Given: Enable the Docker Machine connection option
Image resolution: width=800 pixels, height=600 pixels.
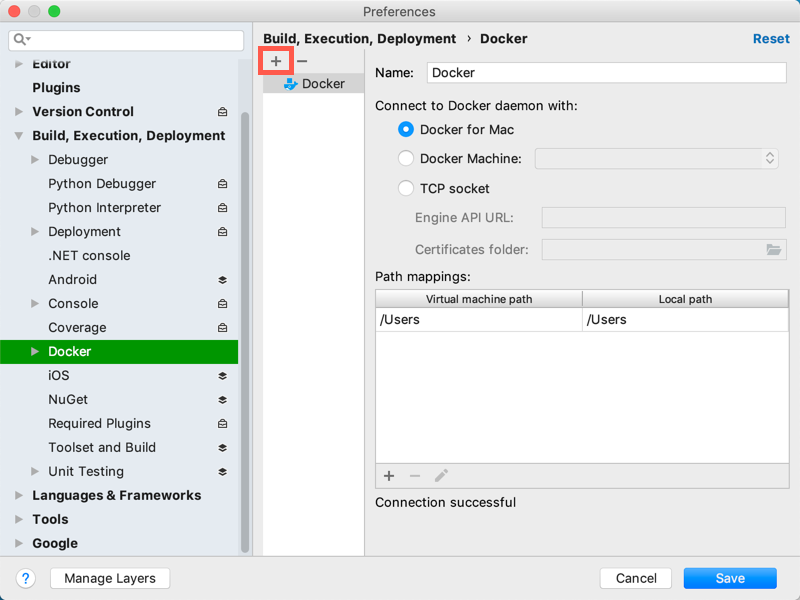Looking at the screenshot, I should (406, 158).
